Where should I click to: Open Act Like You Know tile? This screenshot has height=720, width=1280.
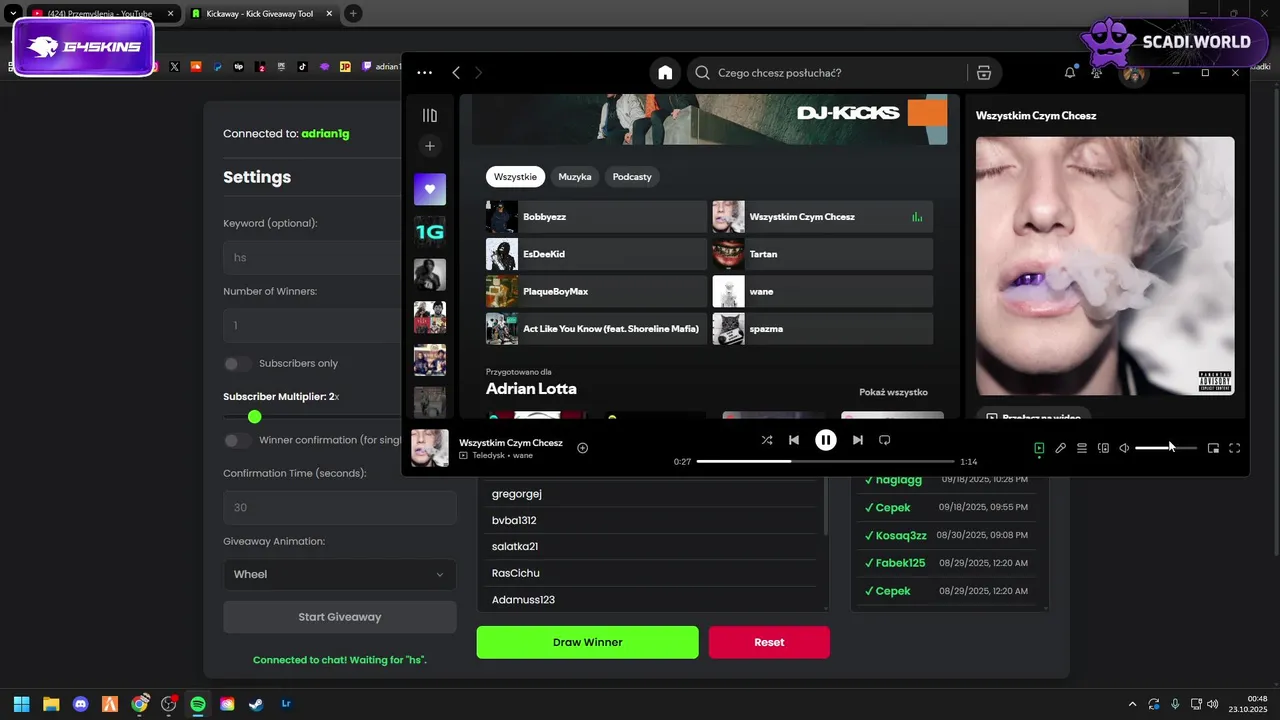(596, 329)
